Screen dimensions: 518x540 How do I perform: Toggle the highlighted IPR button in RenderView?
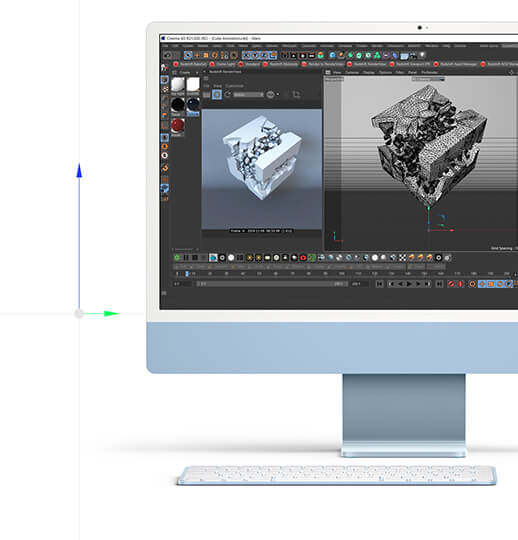[217, 94]
